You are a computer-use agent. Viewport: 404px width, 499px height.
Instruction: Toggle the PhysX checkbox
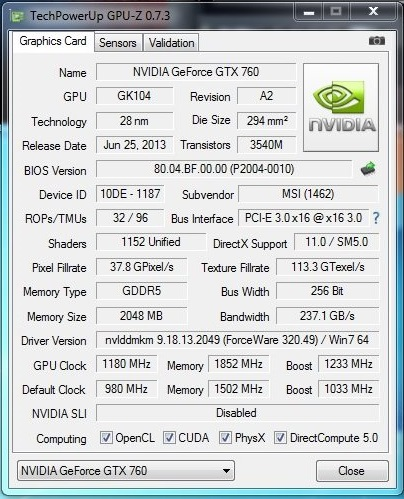(x=225, y=438)
